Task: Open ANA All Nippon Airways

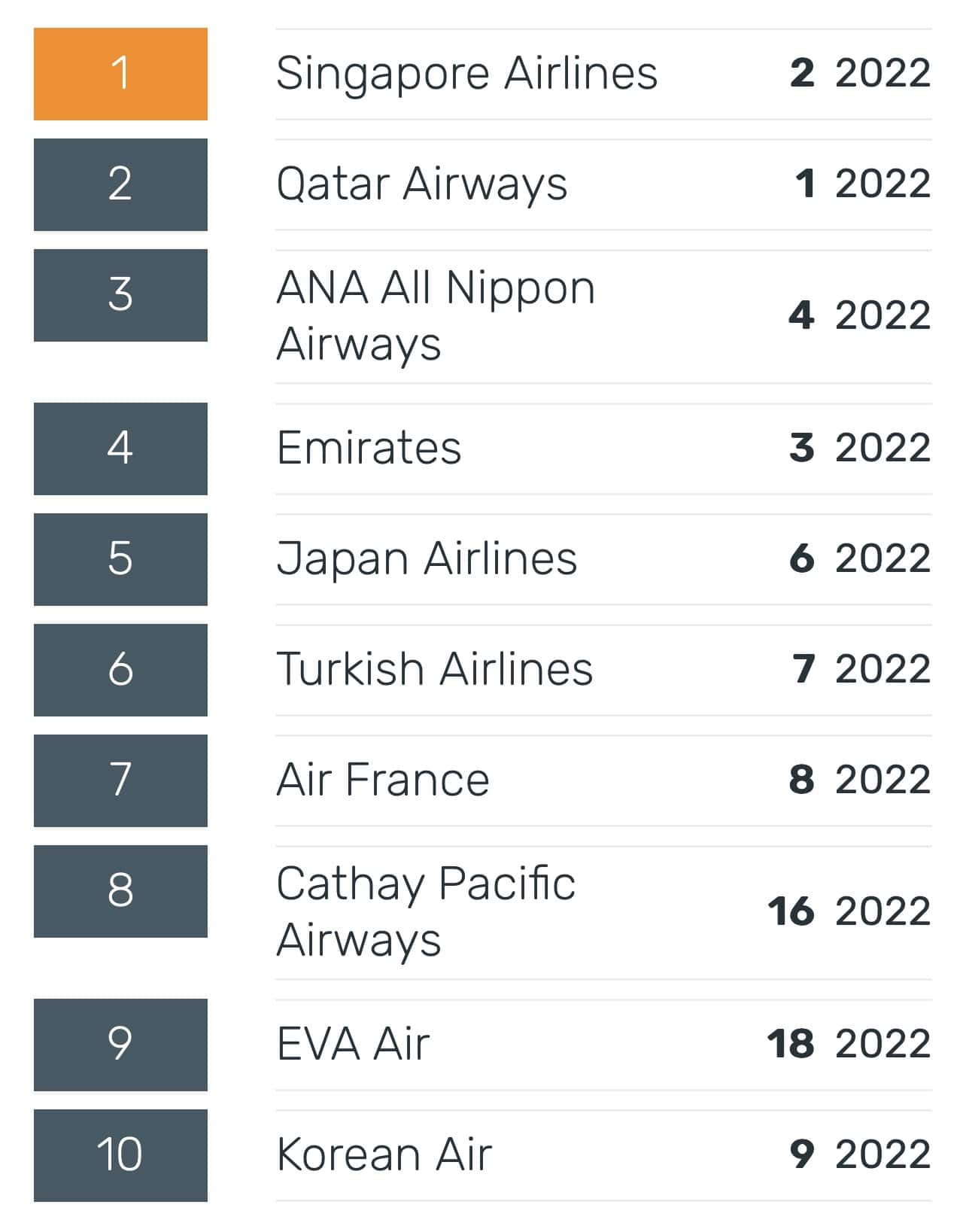Action: [435, 316]
